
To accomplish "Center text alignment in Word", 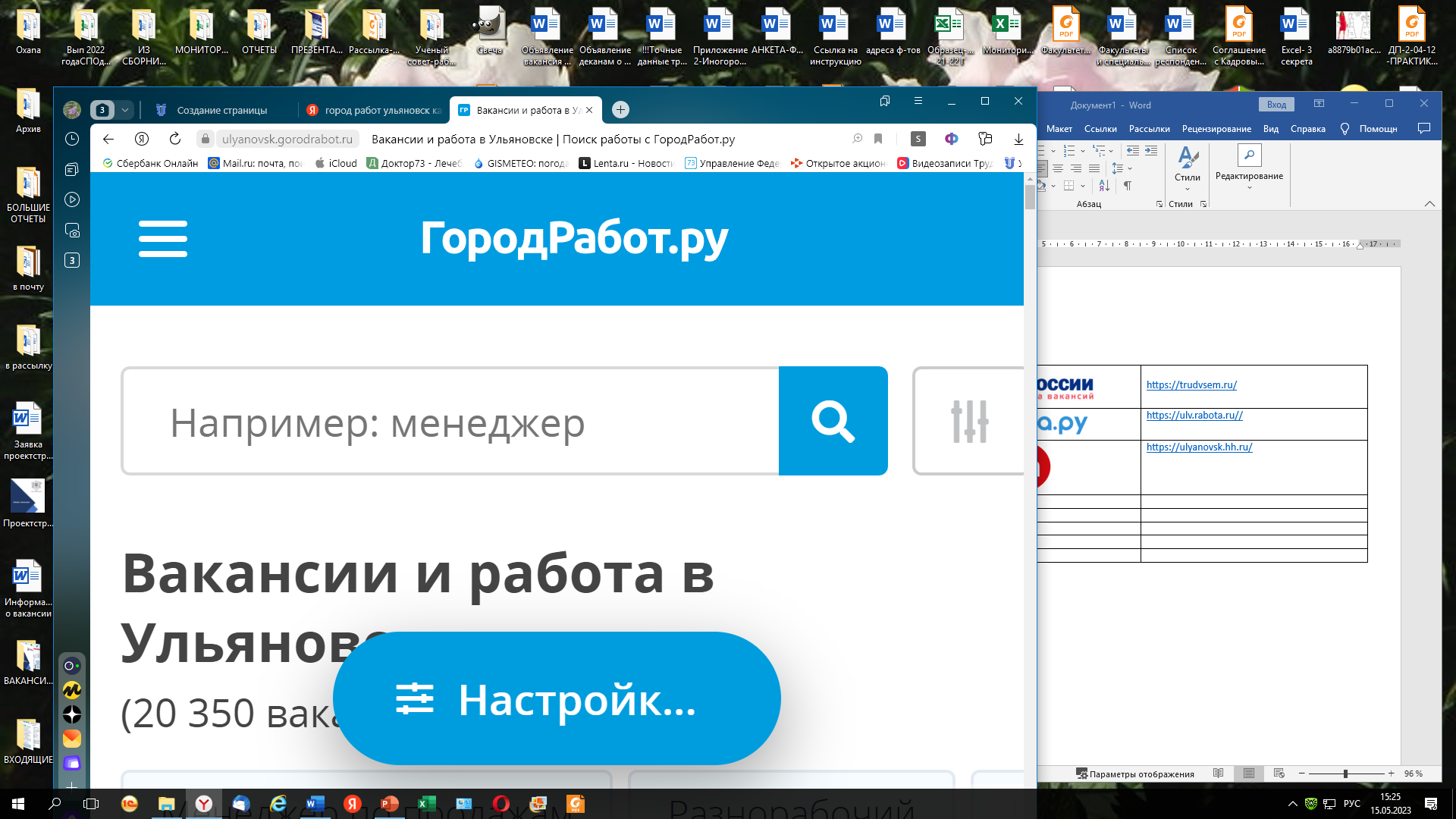I will pyautogui.click(x=1058, y=168).
